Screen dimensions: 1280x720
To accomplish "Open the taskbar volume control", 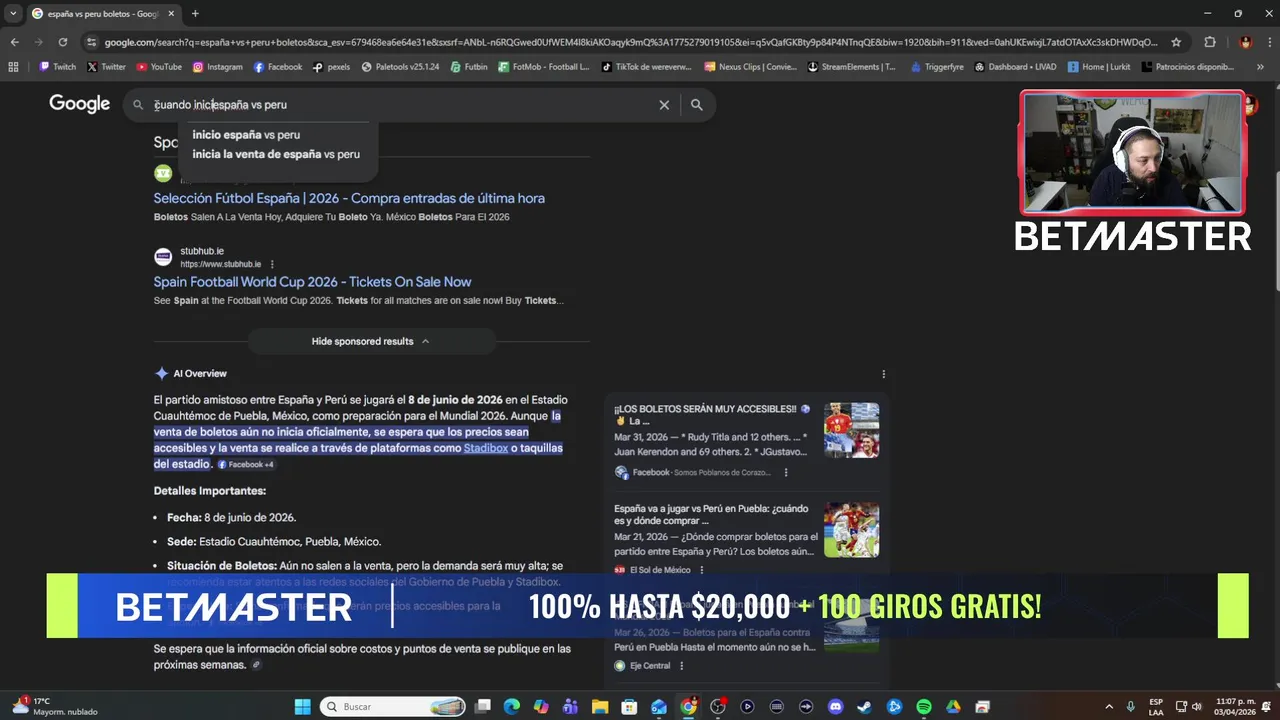I will (1197, 707).
